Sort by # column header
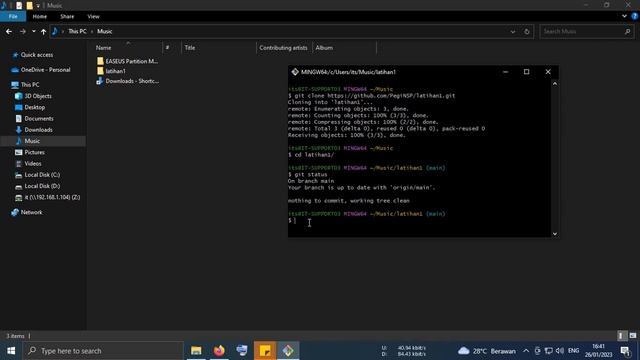This screenshot has width=640, height=360. (167, 48)
